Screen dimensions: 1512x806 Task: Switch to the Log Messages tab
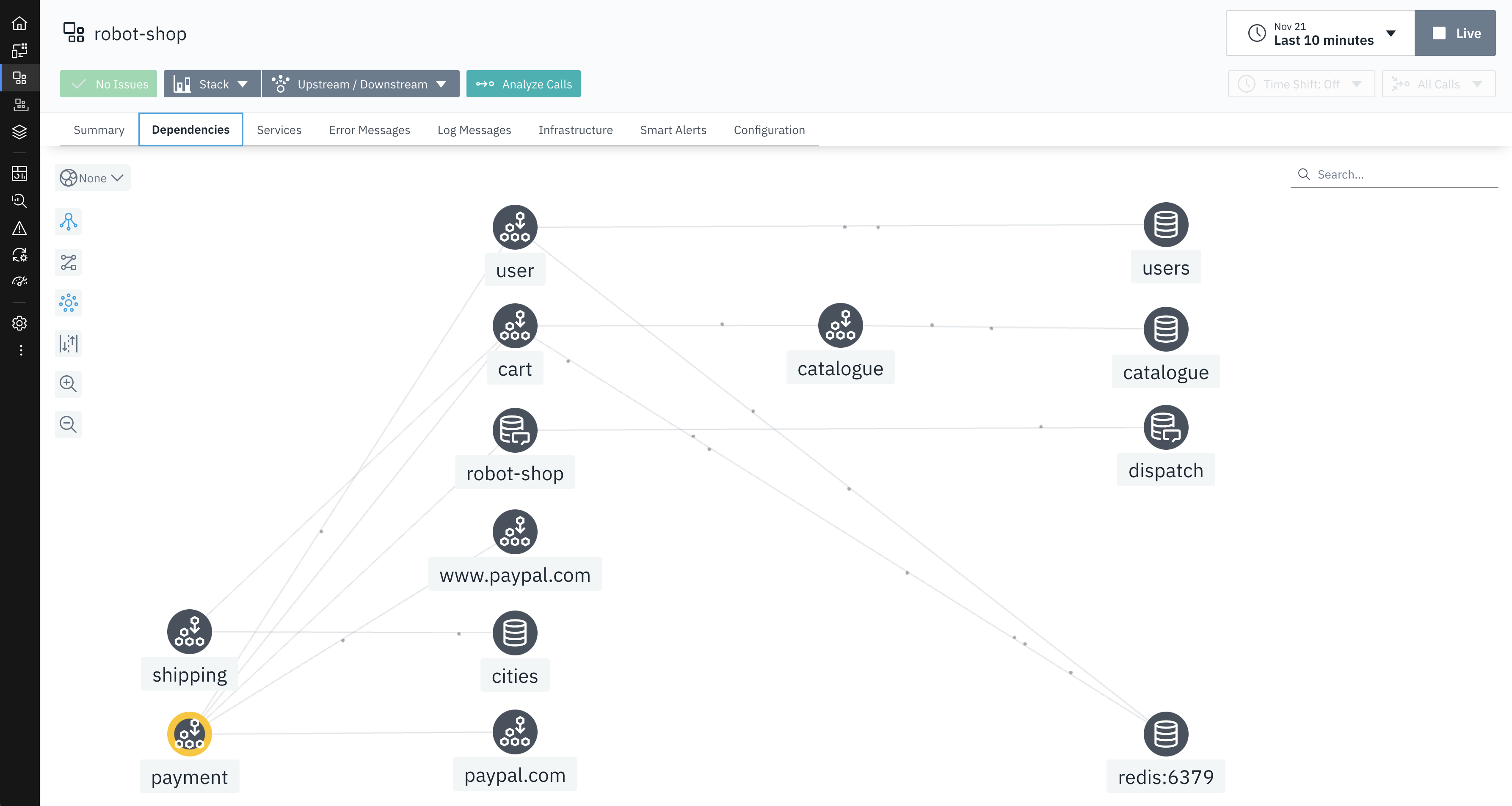474,129
